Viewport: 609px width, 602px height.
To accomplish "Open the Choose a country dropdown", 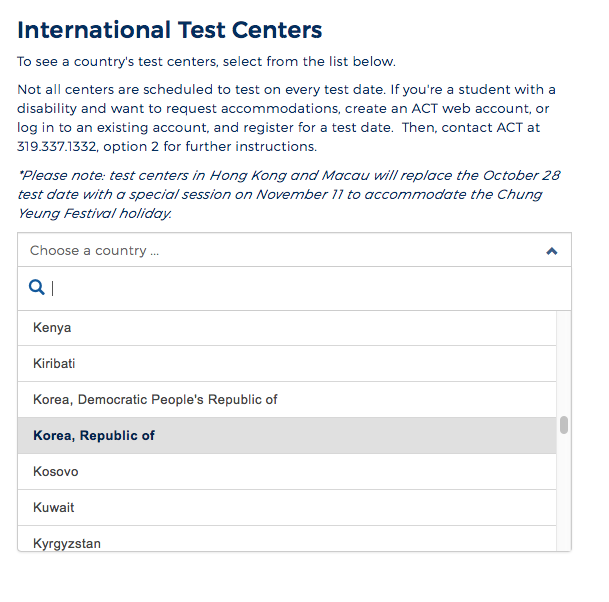I will pos(294,250).
